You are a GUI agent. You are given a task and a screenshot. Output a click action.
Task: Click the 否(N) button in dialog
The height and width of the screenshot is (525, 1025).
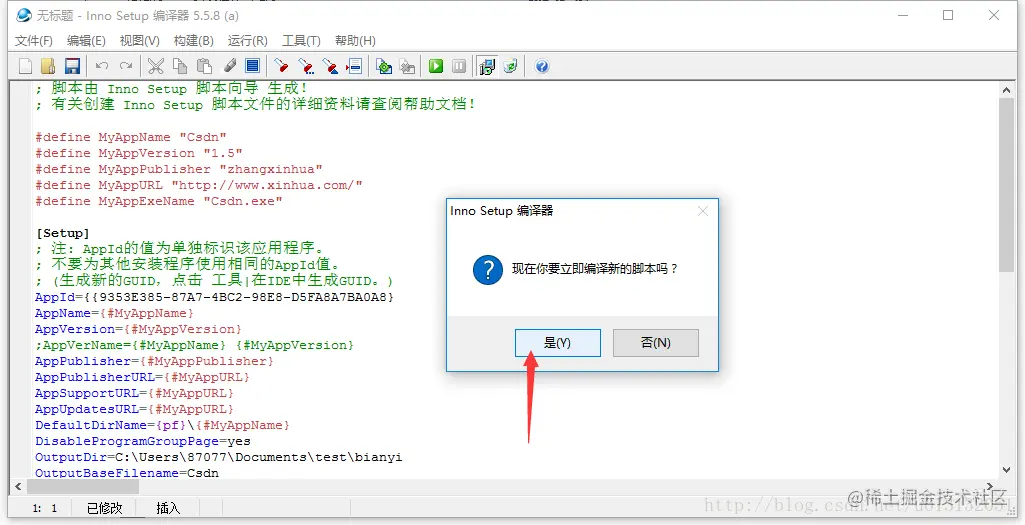tap(656, 343)
